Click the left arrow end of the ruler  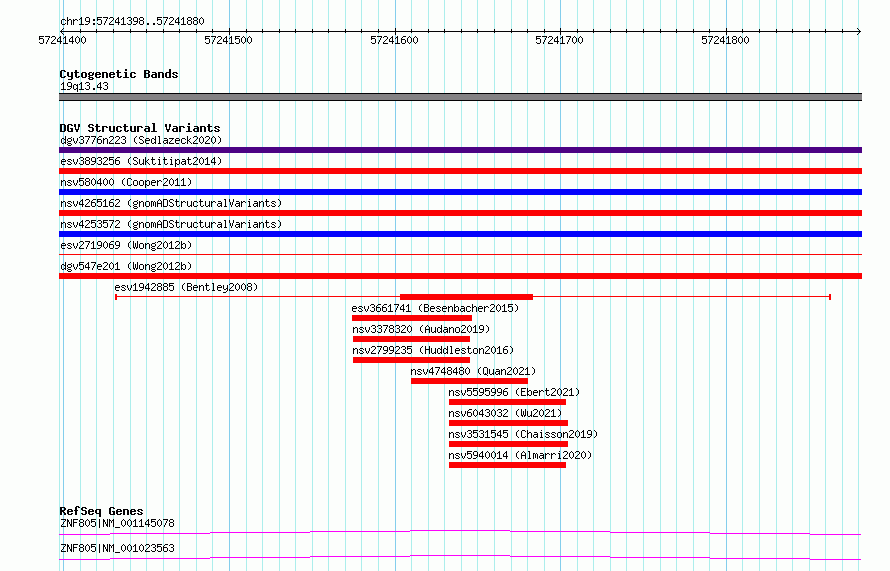tap(62, 31)
